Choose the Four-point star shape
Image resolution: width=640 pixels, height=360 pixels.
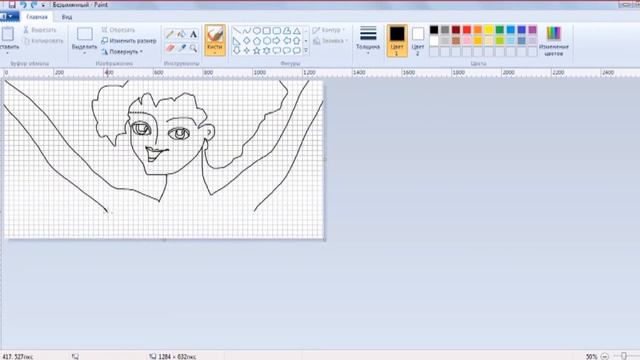point(247,51)
